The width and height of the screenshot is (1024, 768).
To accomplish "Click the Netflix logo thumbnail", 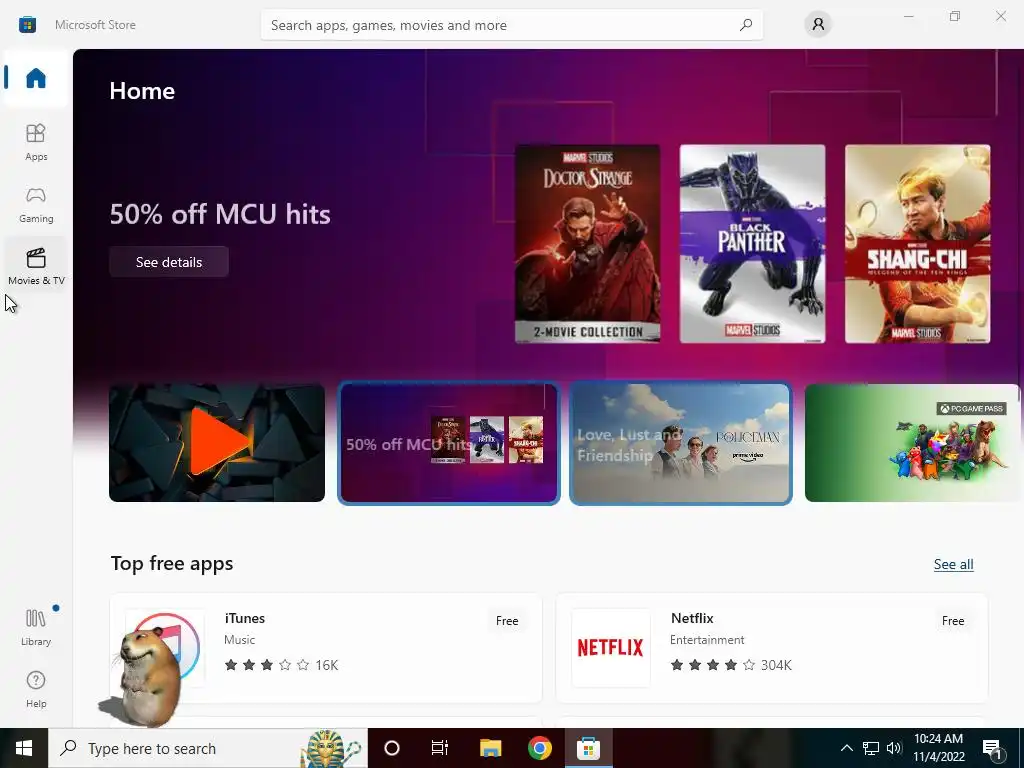I will [x=611, y=648].
